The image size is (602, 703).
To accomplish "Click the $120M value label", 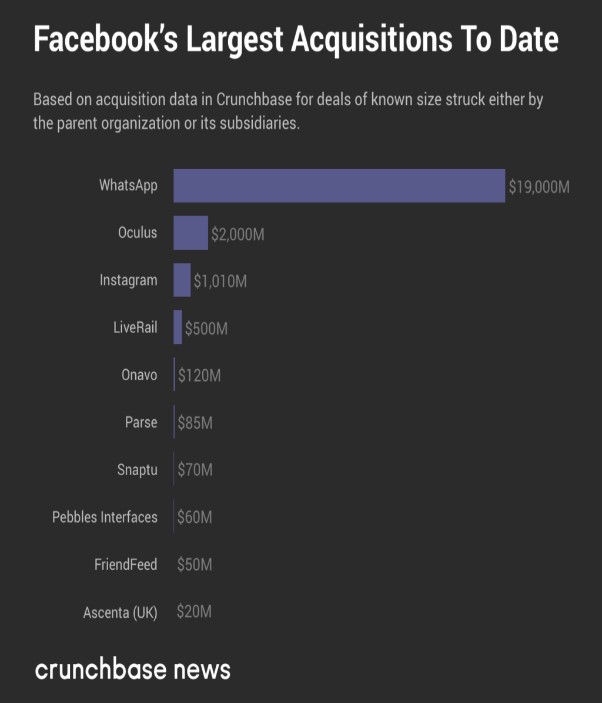I will click(x=199, y=376).
